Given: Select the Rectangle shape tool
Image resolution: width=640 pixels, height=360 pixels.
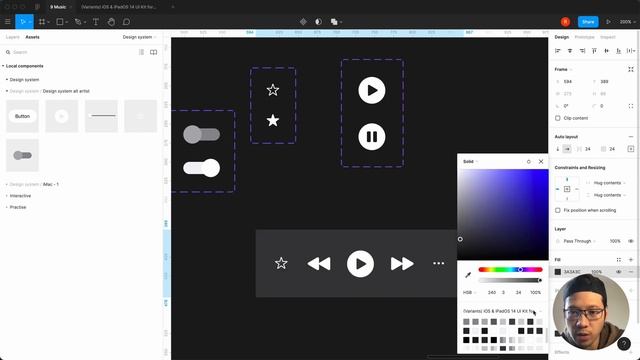Looking at the screenshot, I should [x=60, y=22].
